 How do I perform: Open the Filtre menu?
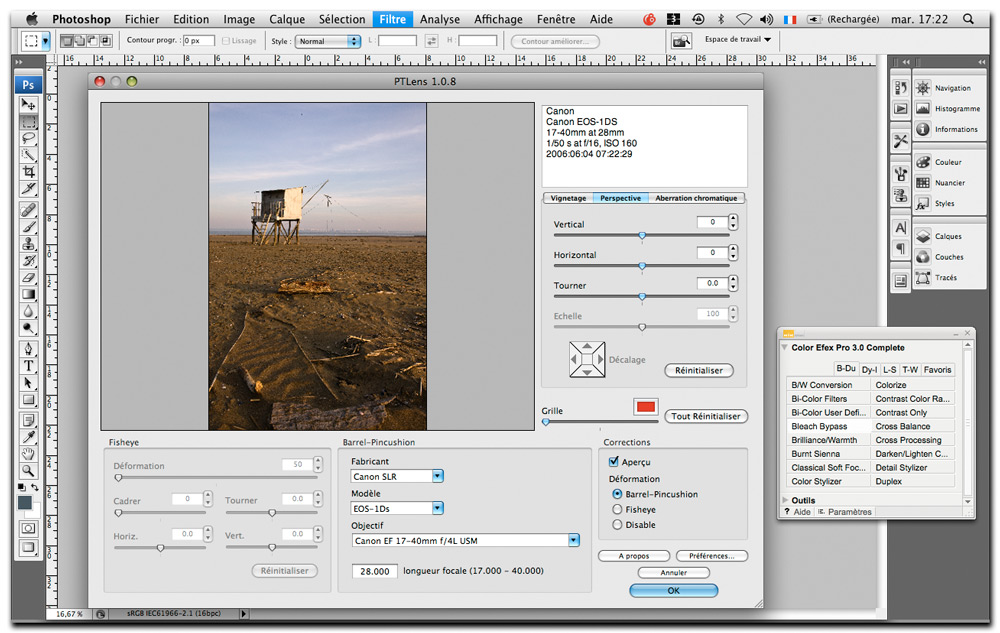tap(392, 19)
